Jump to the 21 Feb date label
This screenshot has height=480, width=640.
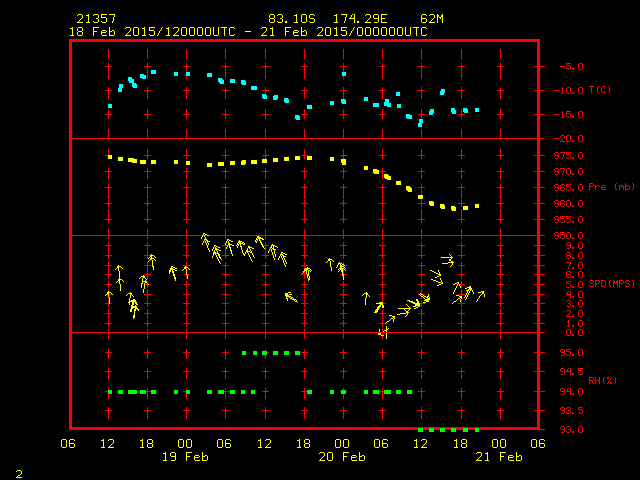coord(497,457)
